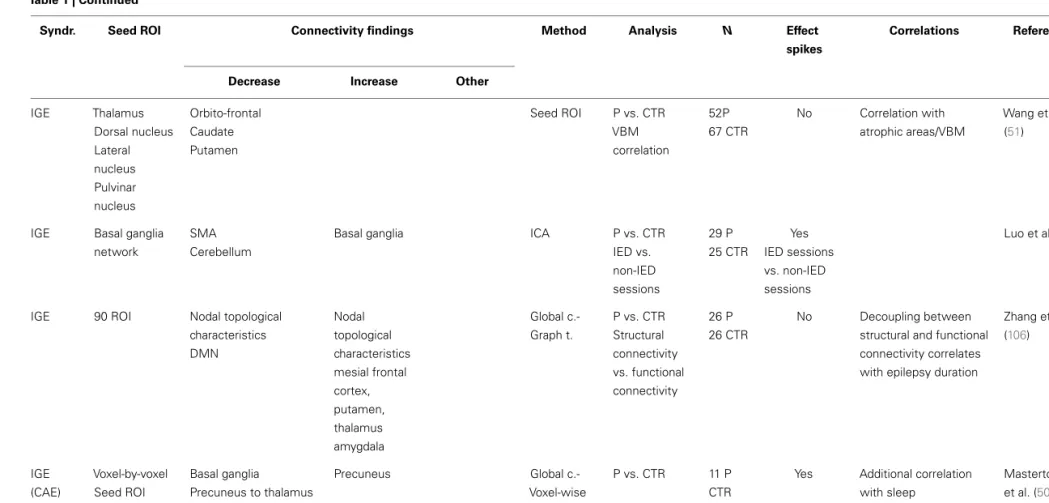Viewport: 1049px width, 503px height.
Task: Click the ICA method cell
Action: 540,233
